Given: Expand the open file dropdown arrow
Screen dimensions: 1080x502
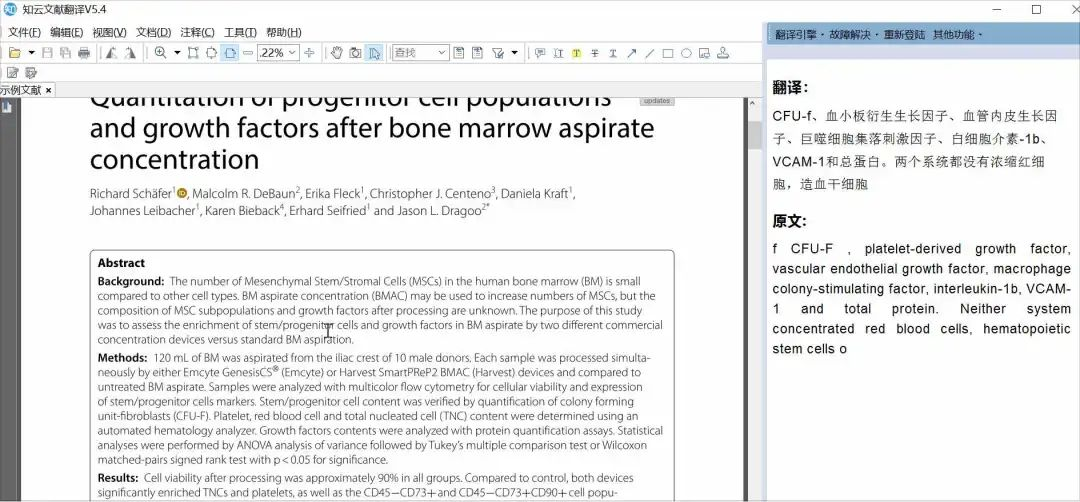Looking at the screenshot, I should [x=31, y=53].
